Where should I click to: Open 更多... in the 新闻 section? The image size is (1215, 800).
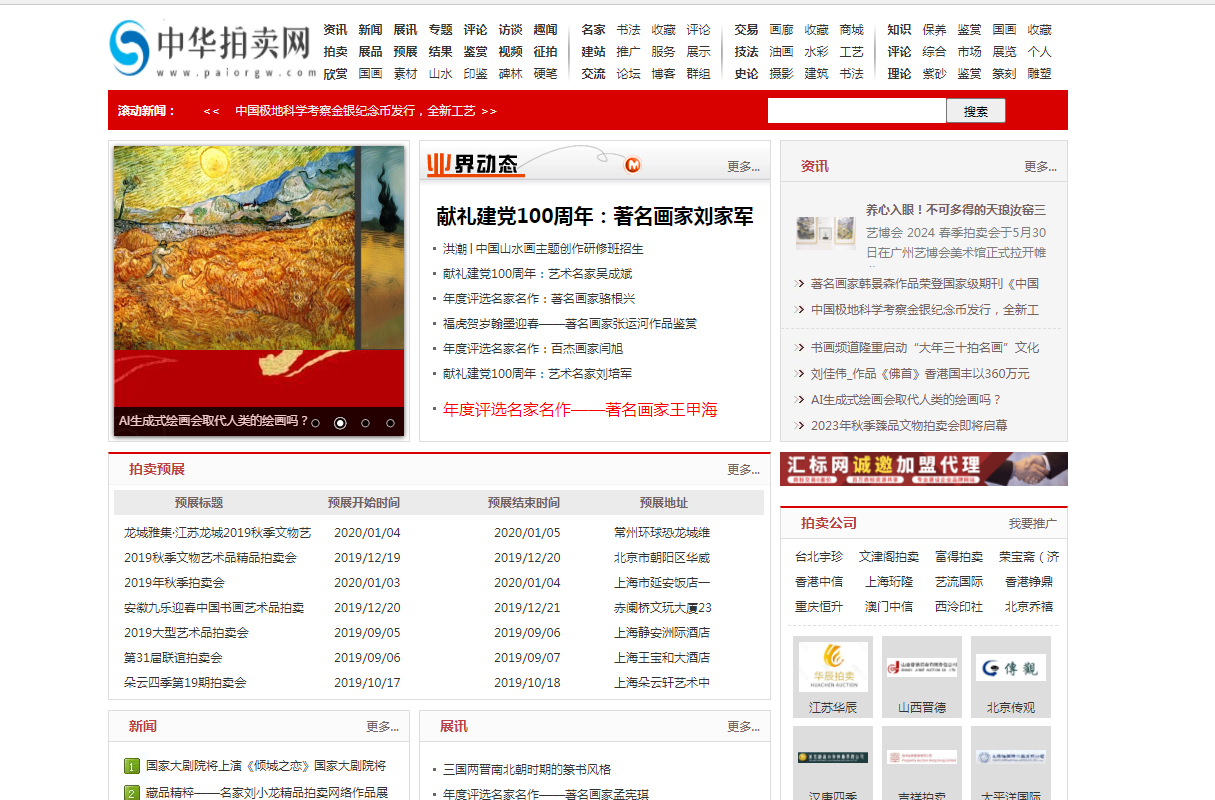coord(382,727)
